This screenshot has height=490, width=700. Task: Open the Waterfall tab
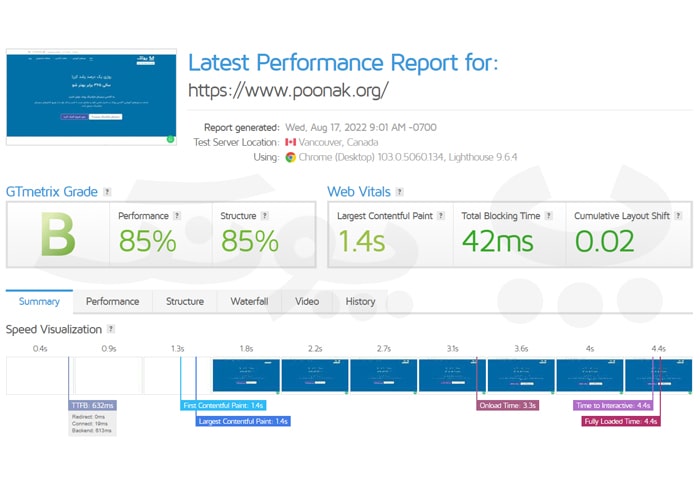click(249, 302)
